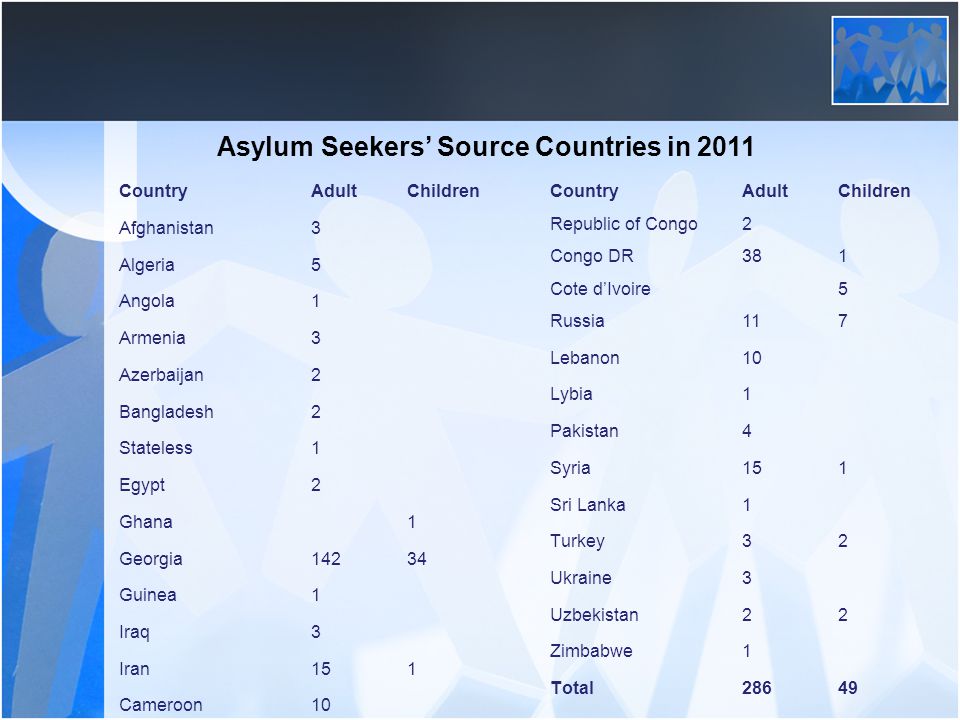Screen dimensions: 960x720
Task: Pick the Armenia country label
Action: [152, 338]
